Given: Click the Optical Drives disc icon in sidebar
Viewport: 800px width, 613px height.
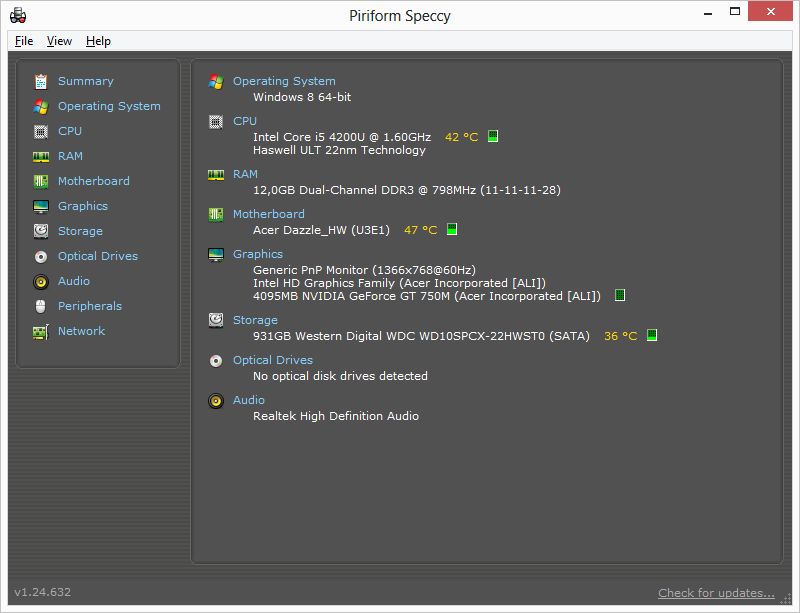Looking at the screenshot, I should click(41, 256).
